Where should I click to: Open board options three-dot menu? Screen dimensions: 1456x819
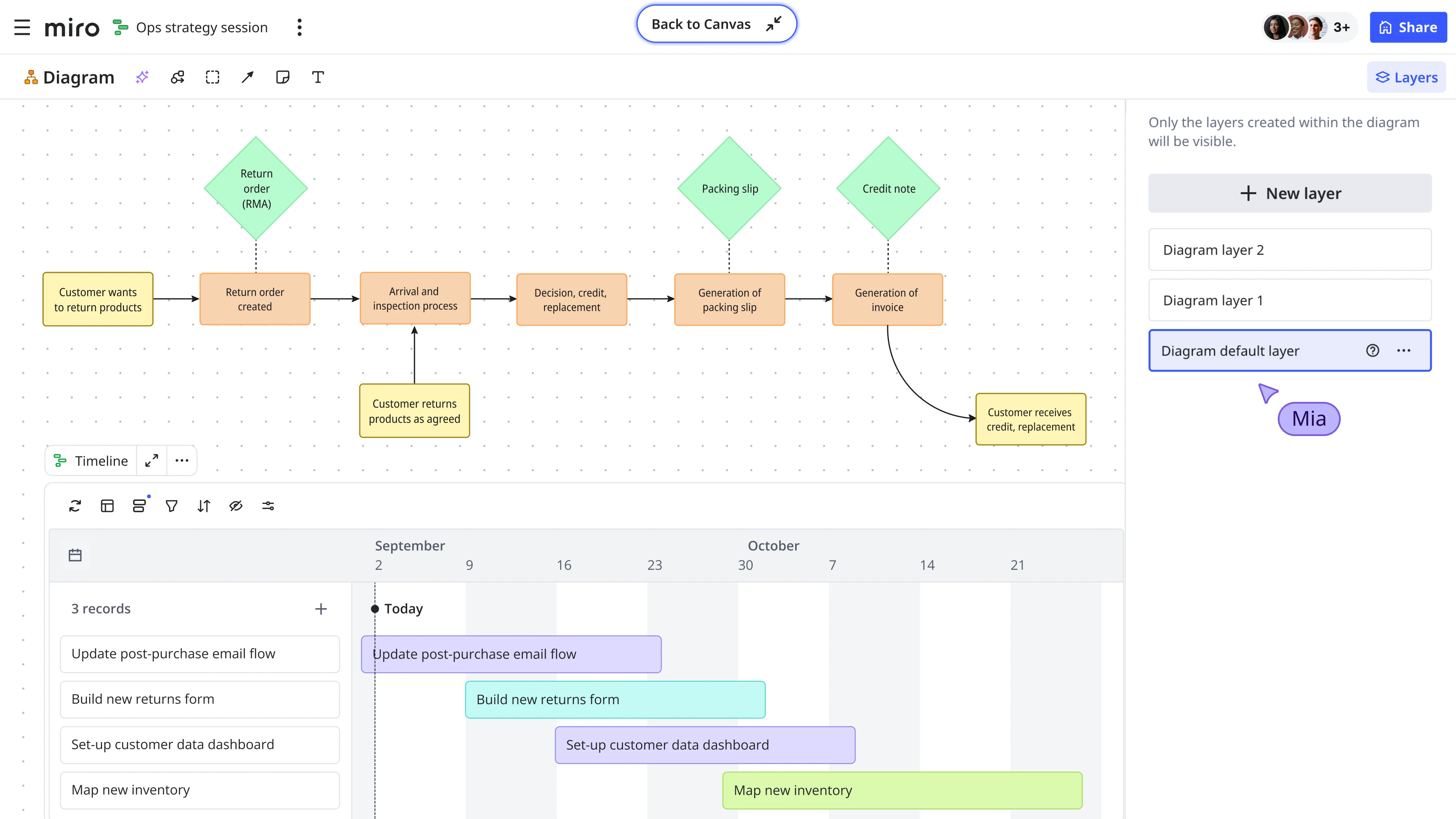pyautogui.click(x=300, y=27)
